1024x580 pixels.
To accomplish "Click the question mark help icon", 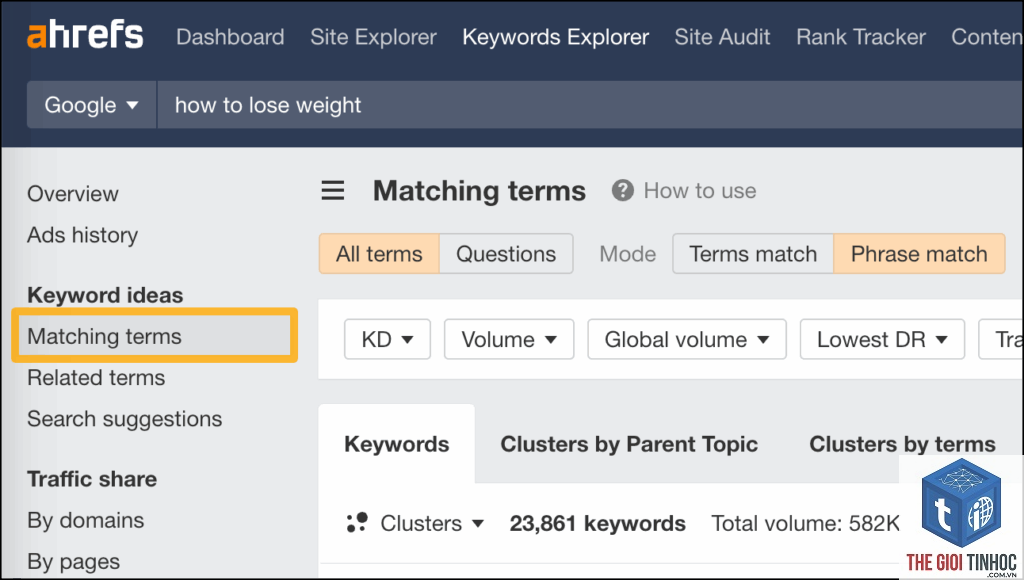I will (622, 191).
